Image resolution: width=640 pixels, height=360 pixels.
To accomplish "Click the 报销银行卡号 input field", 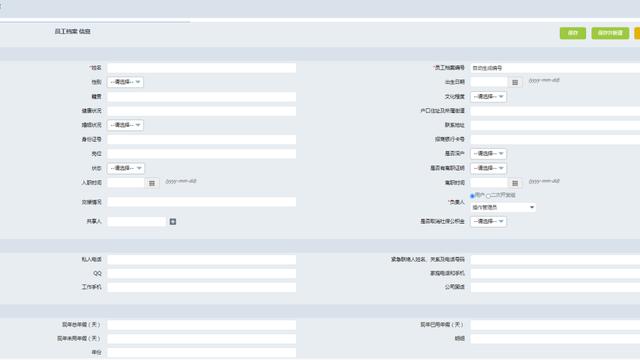I will pos(555,140).
